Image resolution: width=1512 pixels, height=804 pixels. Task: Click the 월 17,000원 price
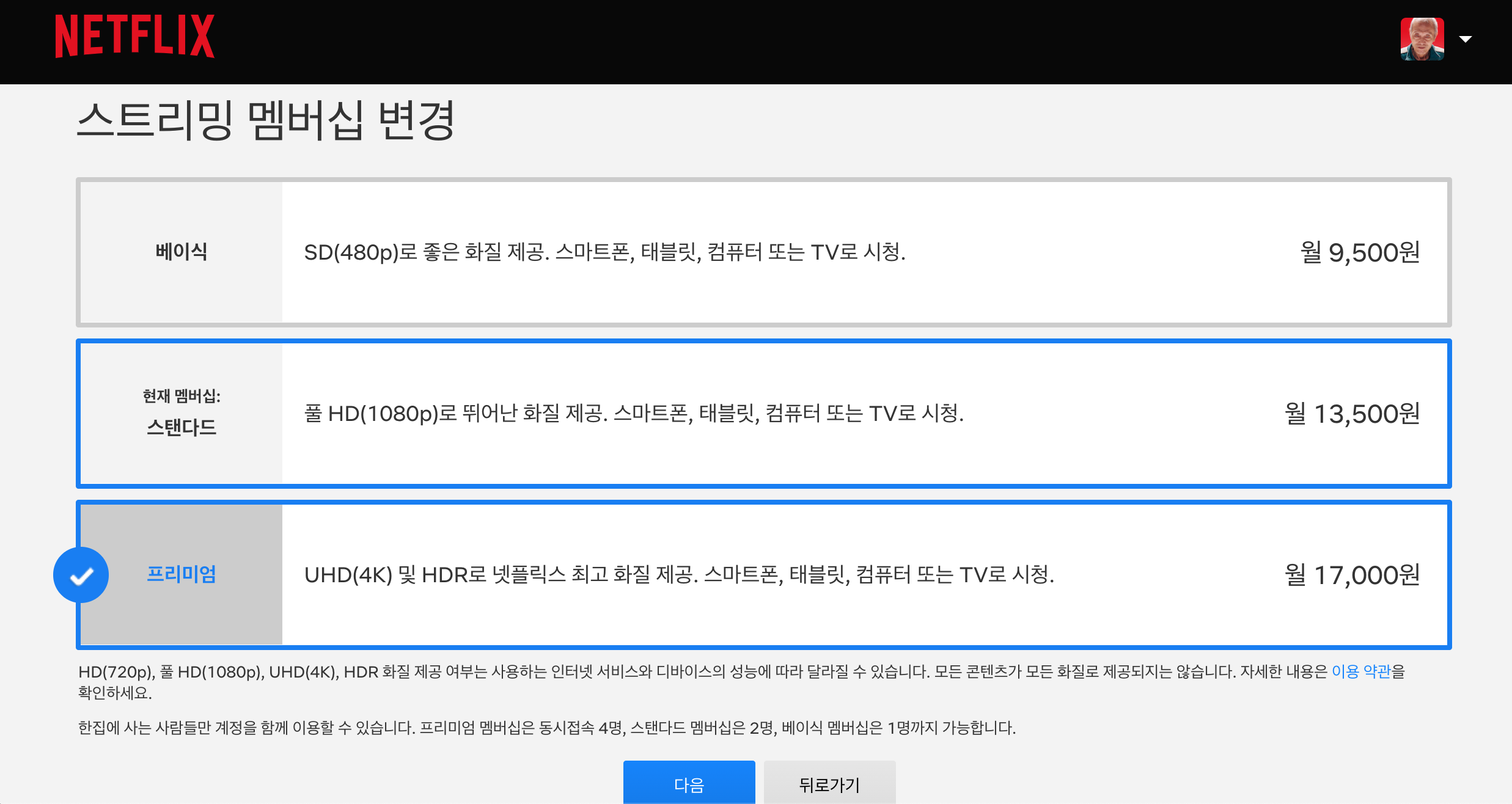tap(1352, 575)
